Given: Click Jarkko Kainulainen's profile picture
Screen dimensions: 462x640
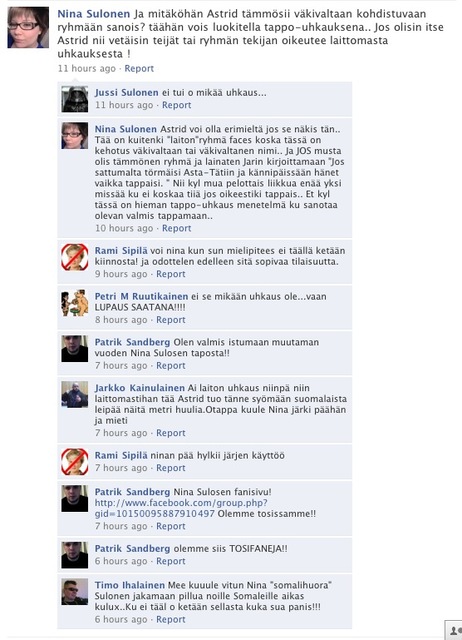Looking at the screenshot, I should (x=75, y=394).
